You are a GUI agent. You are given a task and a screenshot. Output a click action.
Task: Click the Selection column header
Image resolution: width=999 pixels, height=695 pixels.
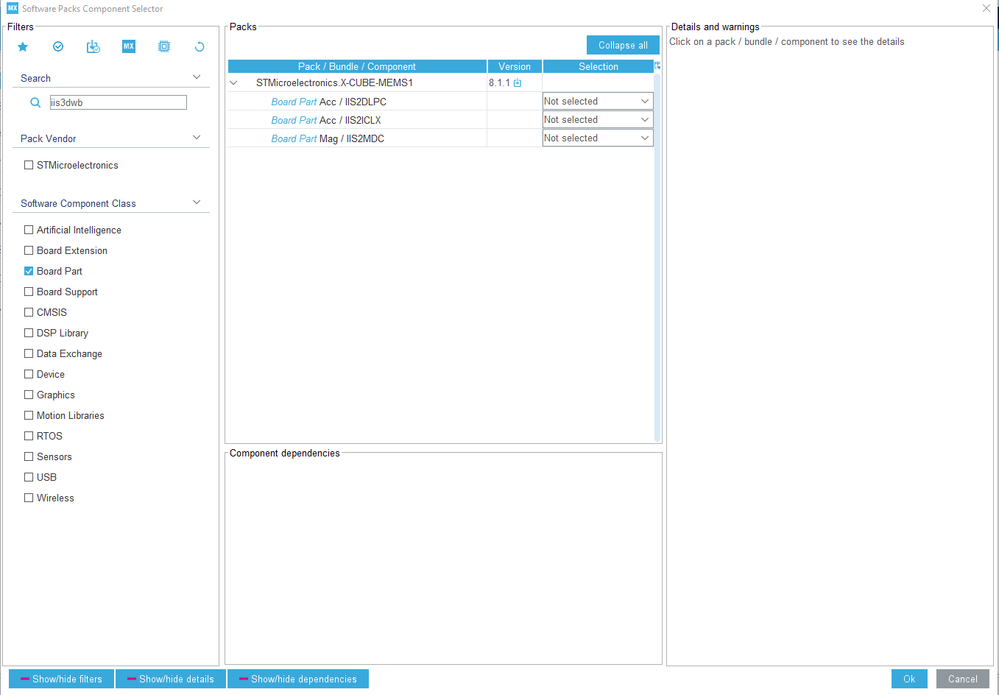tap(598, 66)
